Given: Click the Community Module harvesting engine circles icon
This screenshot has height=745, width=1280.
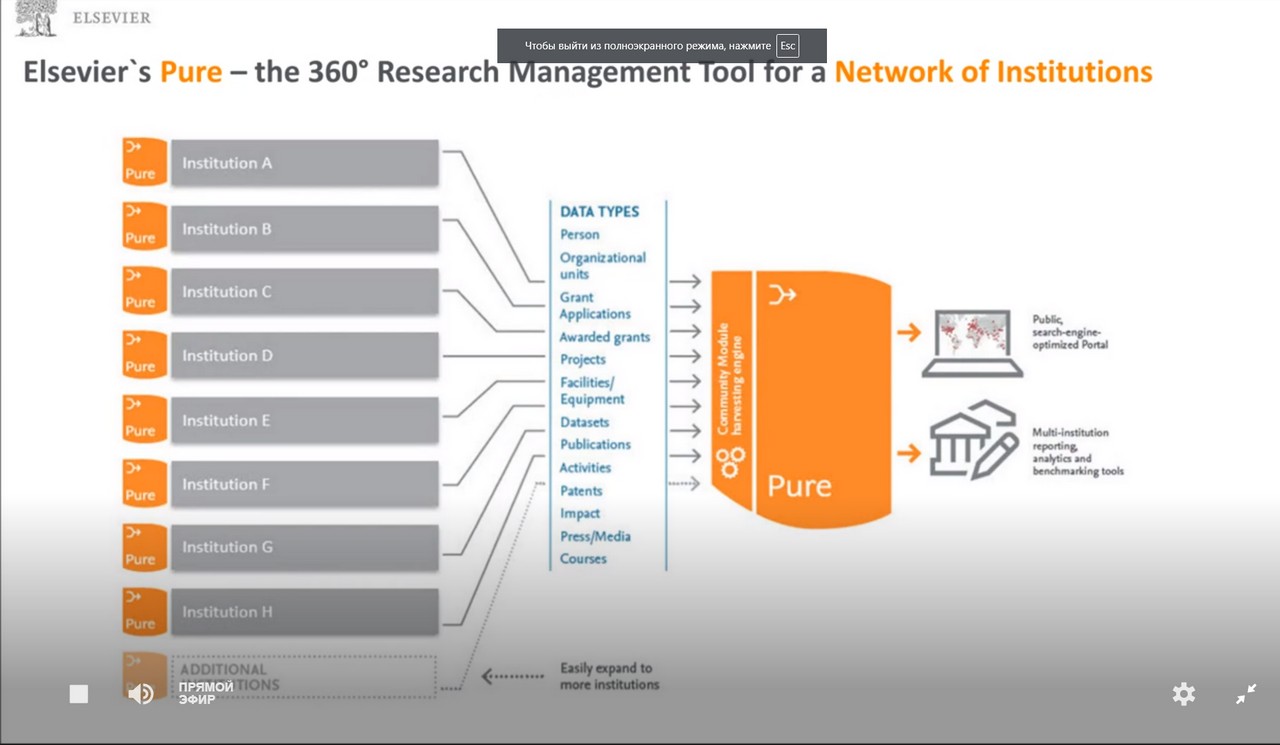Looking at the screenshot, I should [733, 462].
